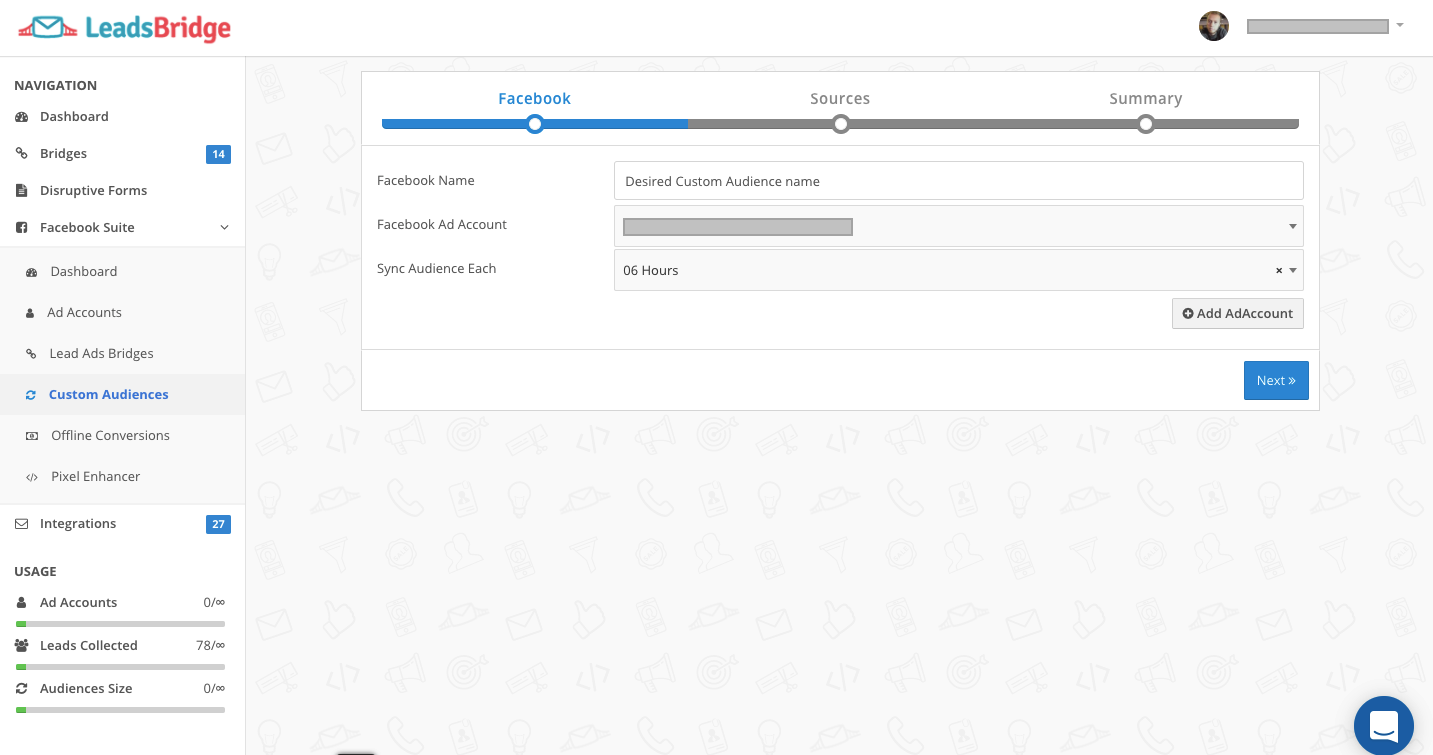The height and width of the screenshot is (755, 1433).
Task: Click the Offline Conversions money icon
Action: coord(32,436)
